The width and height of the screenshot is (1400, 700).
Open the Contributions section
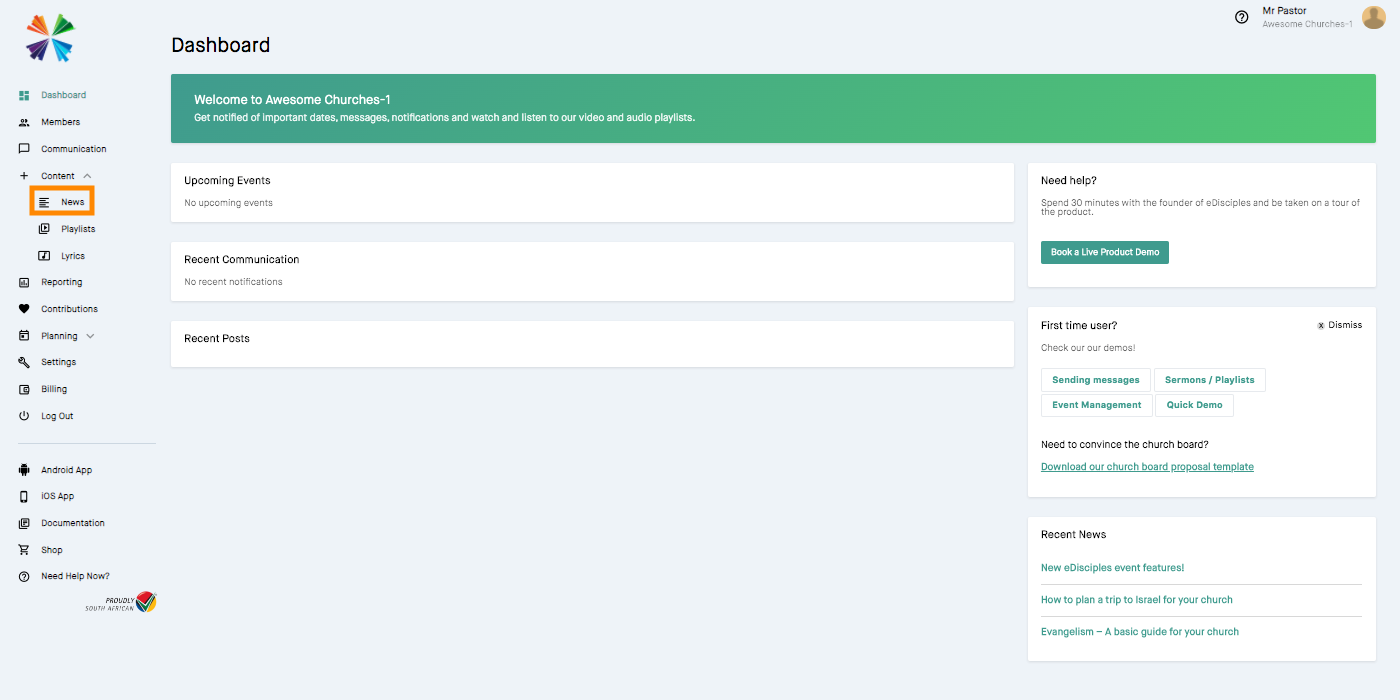click(x=69, y=308)
